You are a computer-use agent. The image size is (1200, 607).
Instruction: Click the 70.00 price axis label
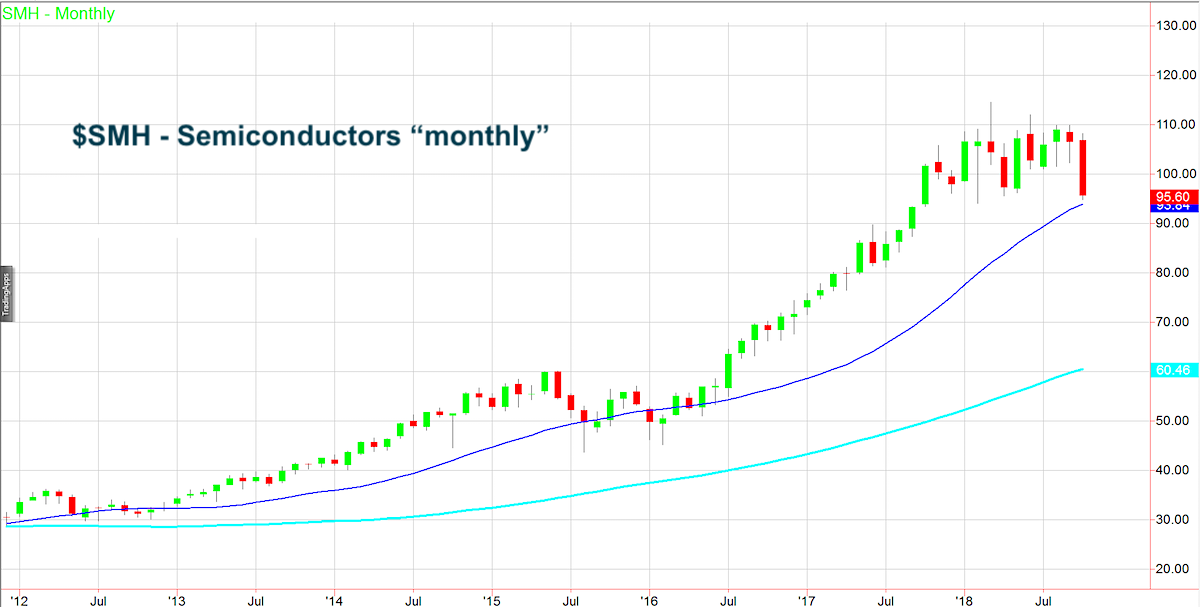coord(1175,322)
